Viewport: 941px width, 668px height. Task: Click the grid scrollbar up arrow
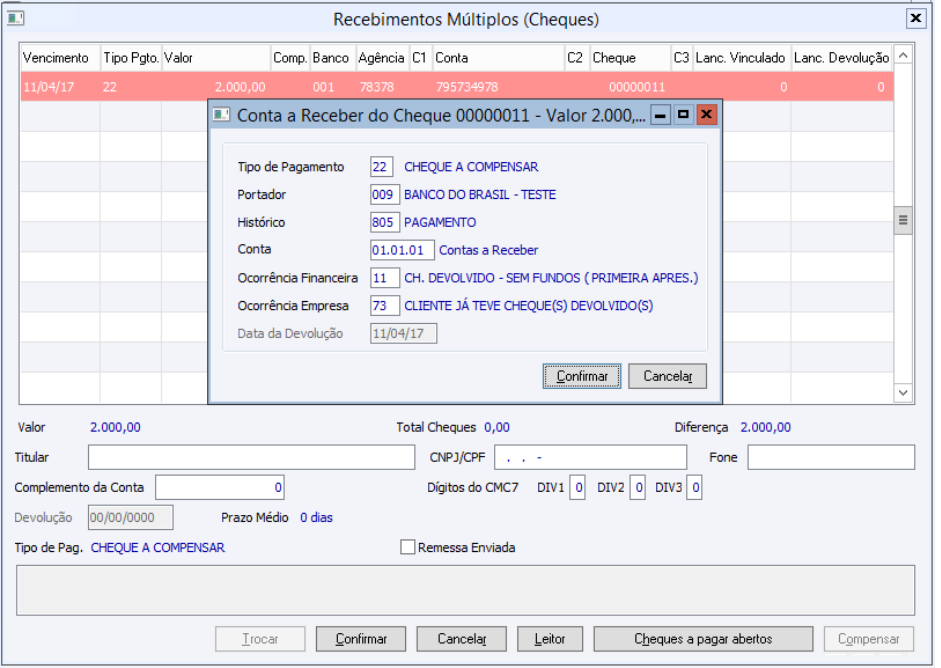903,56
